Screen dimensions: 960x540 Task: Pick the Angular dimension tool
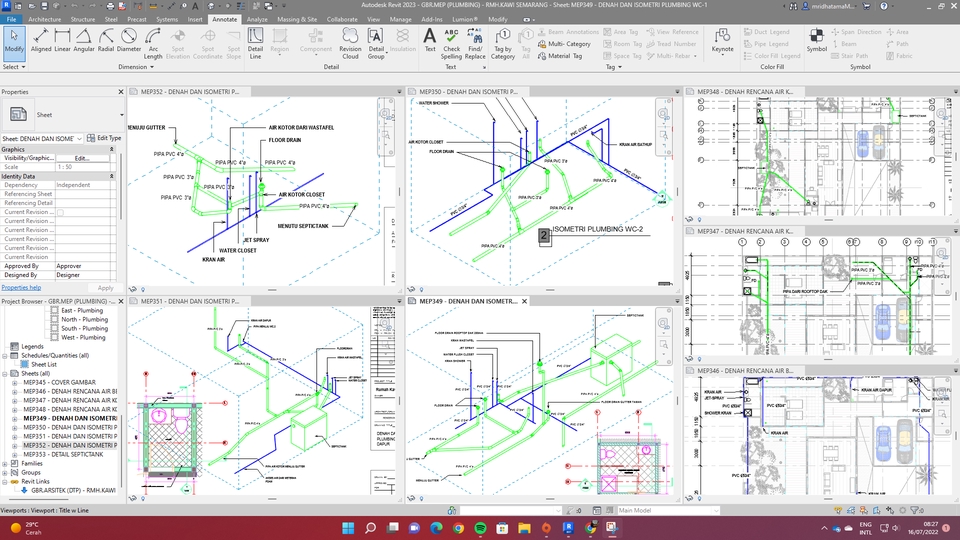tap(84, 41)
